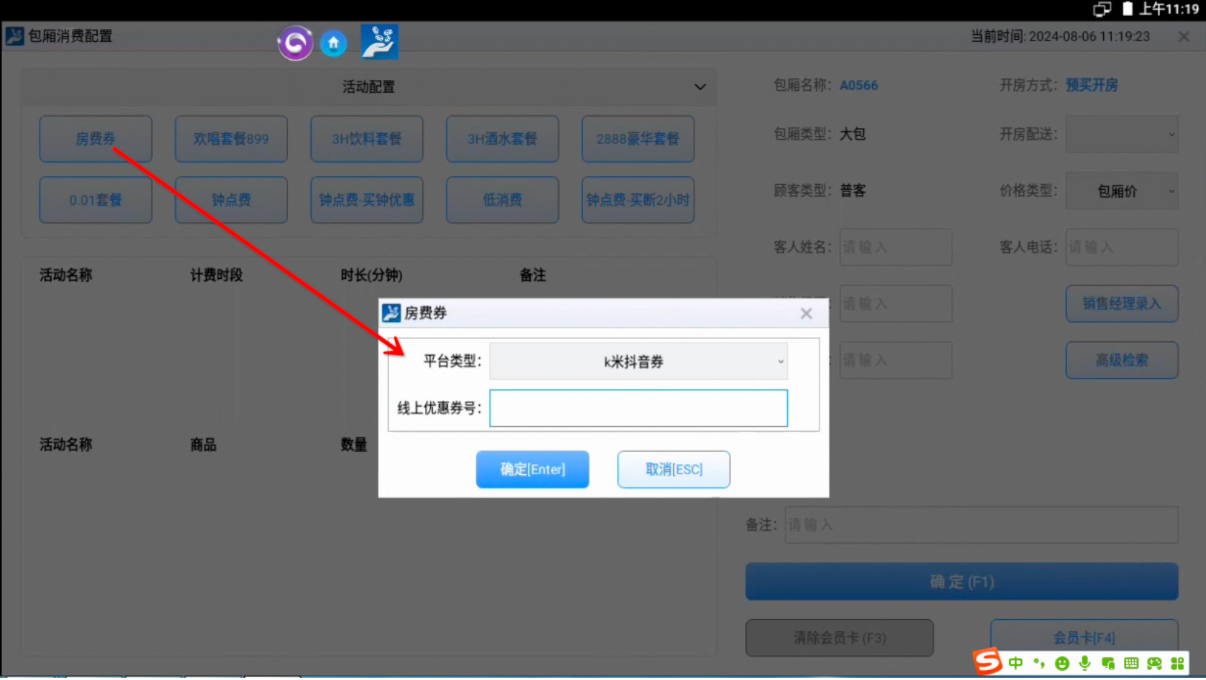
Task: Click the blue 销售经理录入 button
Action: click(1122, 303)
